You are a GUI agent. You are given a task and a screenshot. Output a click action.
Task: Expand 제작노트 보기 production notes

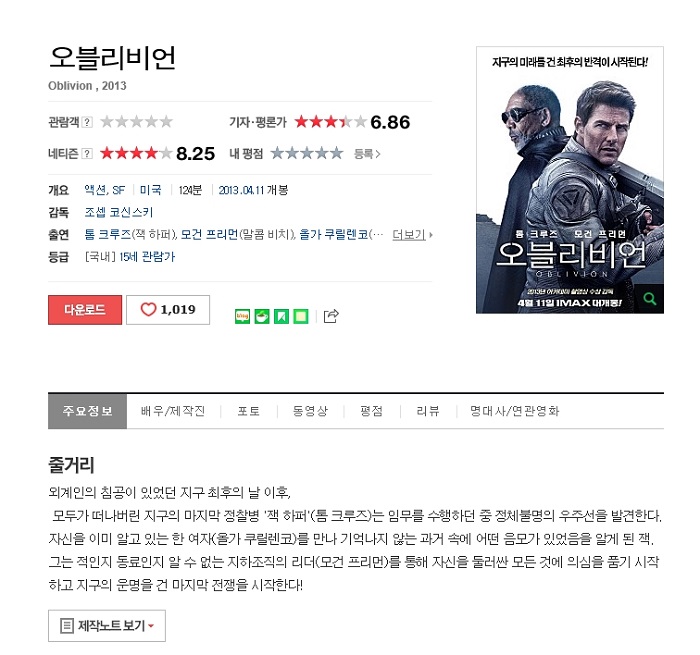tap(107, 626)
